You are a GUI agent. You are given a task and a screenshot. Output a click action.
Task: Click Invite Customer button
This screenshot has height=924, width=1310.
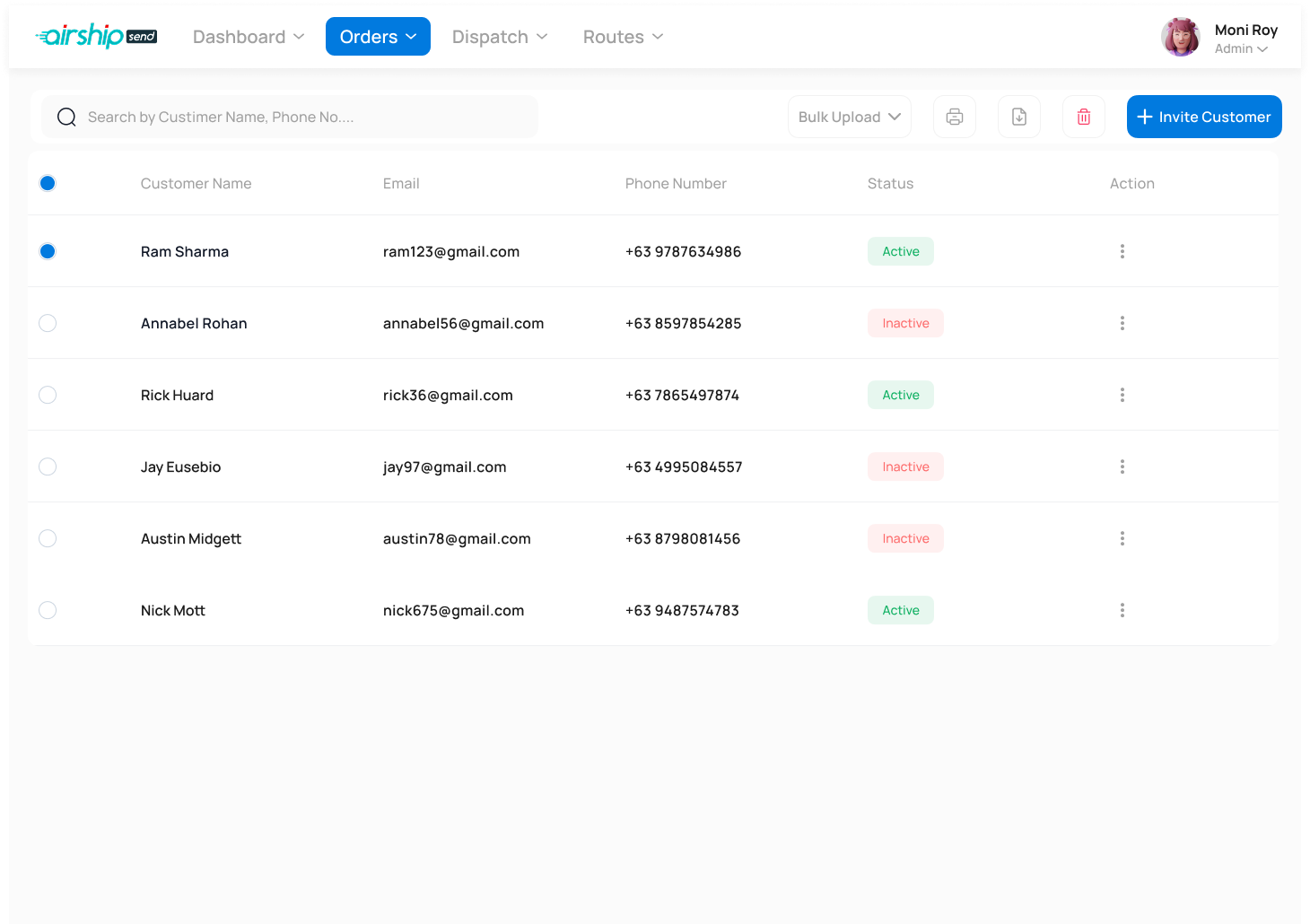point(1204,117)
